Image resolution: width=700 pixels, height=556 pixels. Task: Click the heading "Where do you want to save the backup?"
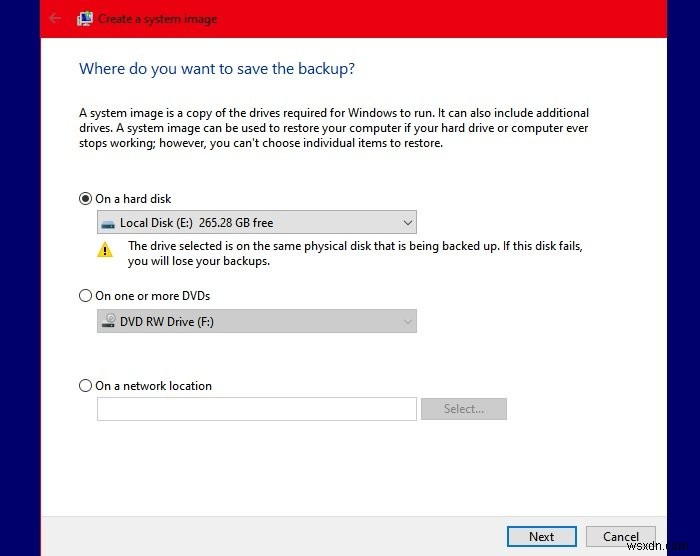pos(217,69)
